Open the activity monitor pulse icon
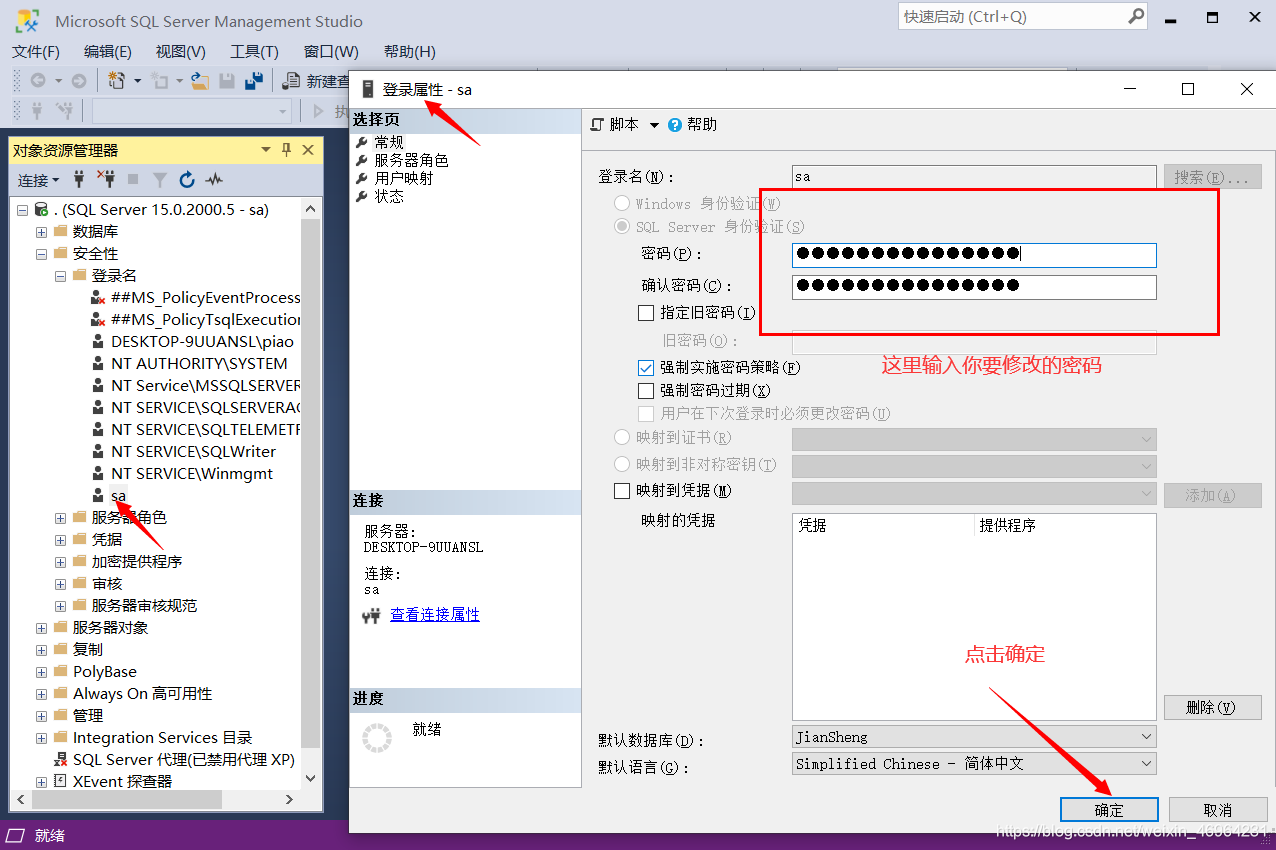1276x850 pixels. 214,180
